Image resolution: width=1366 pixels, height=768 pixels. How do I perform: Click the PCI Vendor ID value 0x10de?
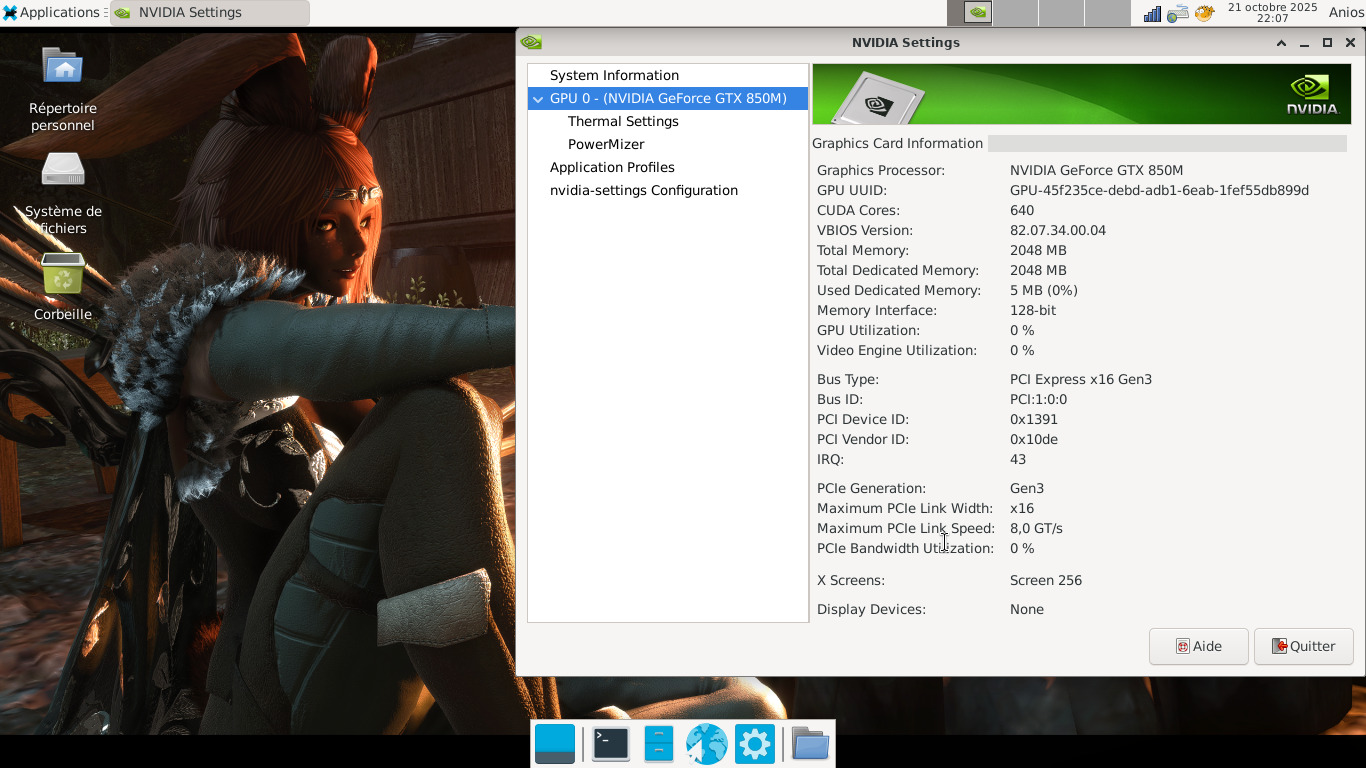[x=1034, y=439]
